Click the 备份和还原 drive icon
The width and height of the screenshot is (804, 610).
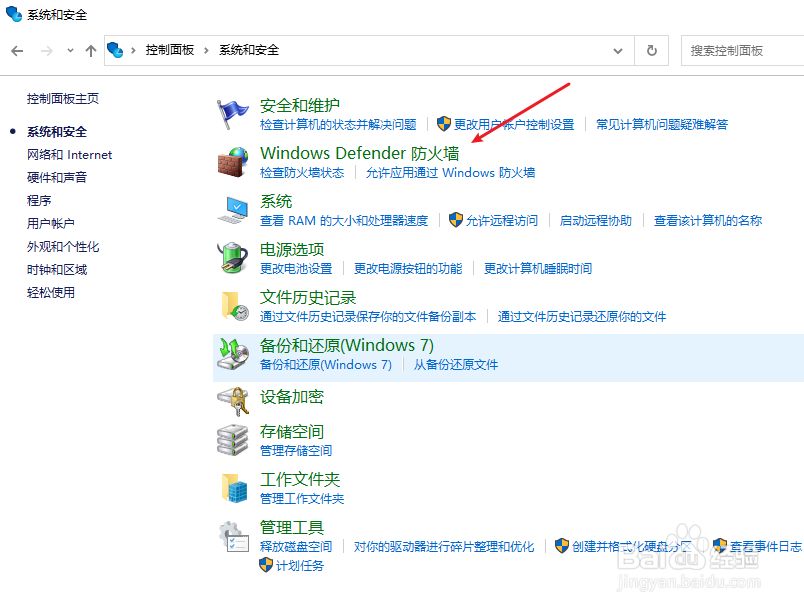(233, 354)
